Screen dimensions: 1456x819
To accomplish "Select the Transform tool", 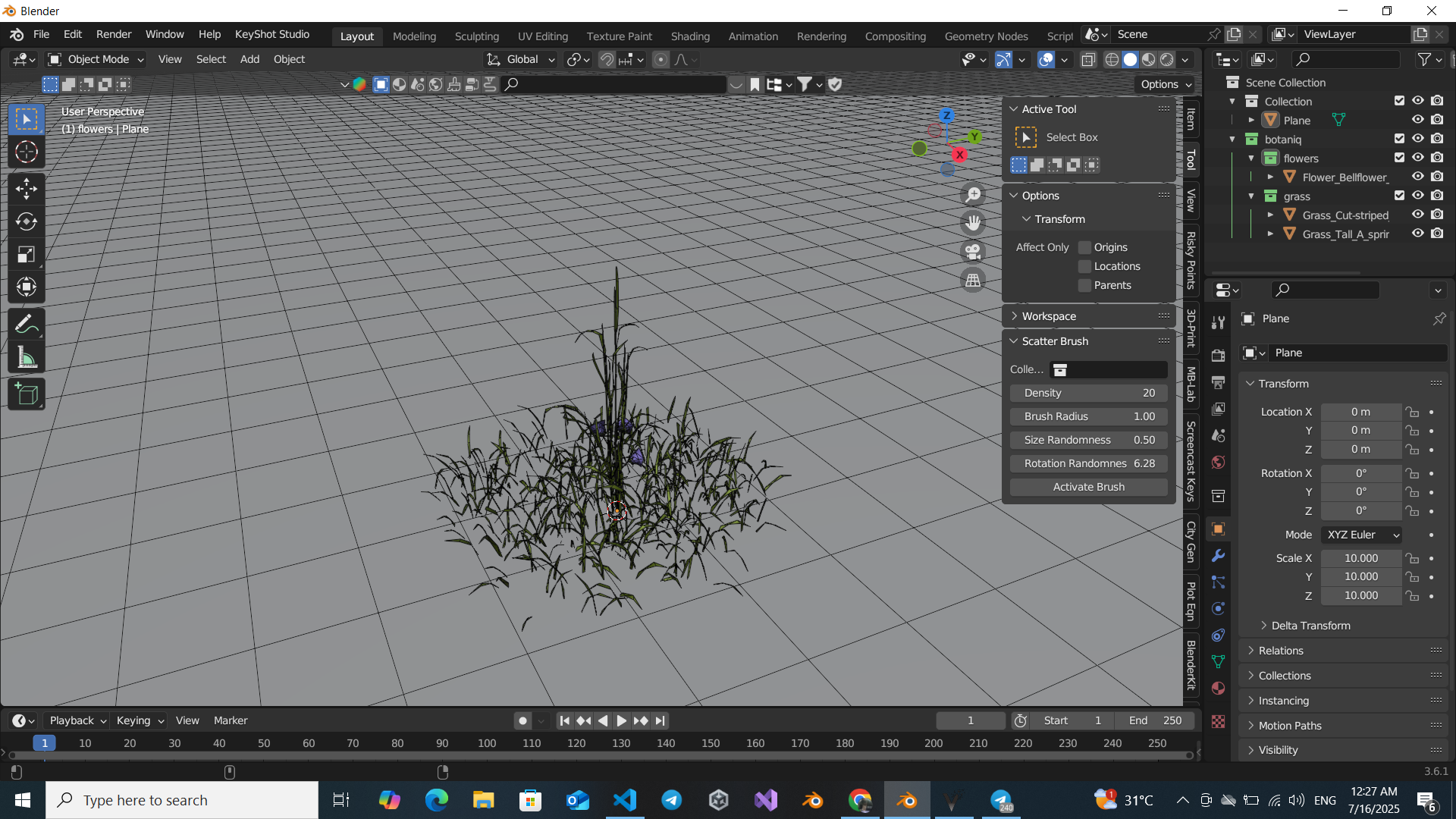I will point(27,287).
